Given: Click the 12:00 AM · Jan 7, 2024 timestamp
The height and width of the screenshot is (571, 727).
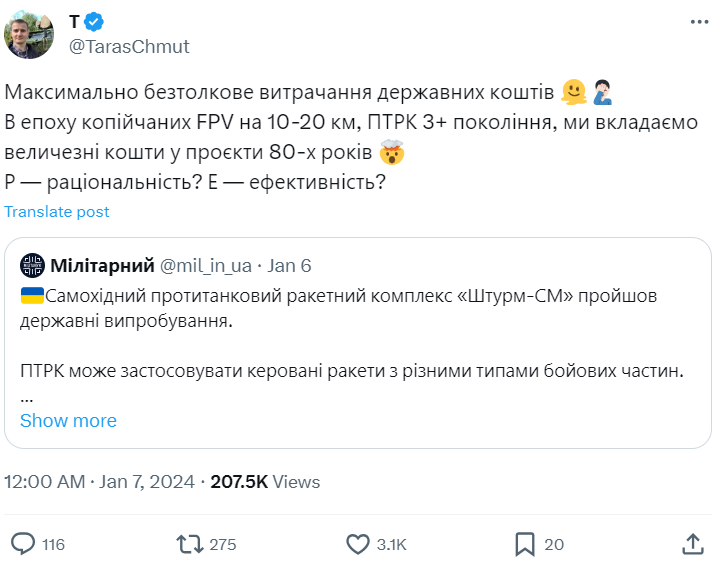Looking at the screenshot, I should [98, 482].
